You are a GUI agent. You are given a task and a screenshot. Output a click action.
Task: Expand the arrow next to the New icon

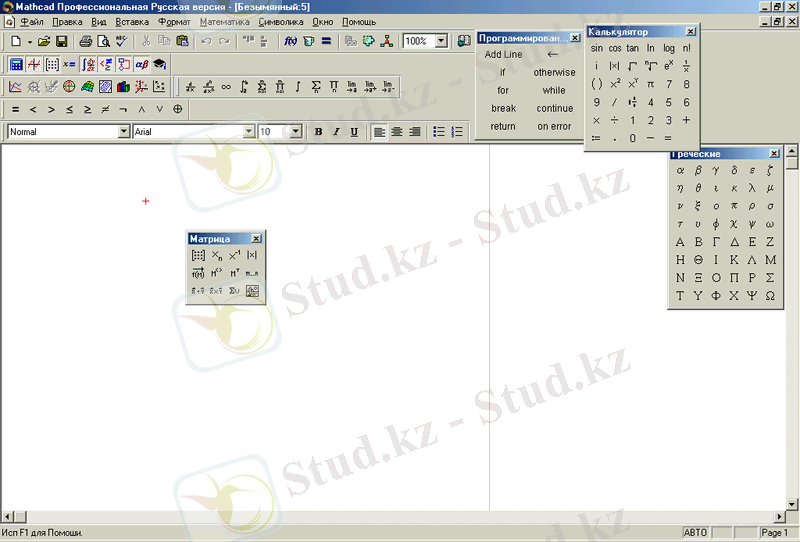click(30, 42)
